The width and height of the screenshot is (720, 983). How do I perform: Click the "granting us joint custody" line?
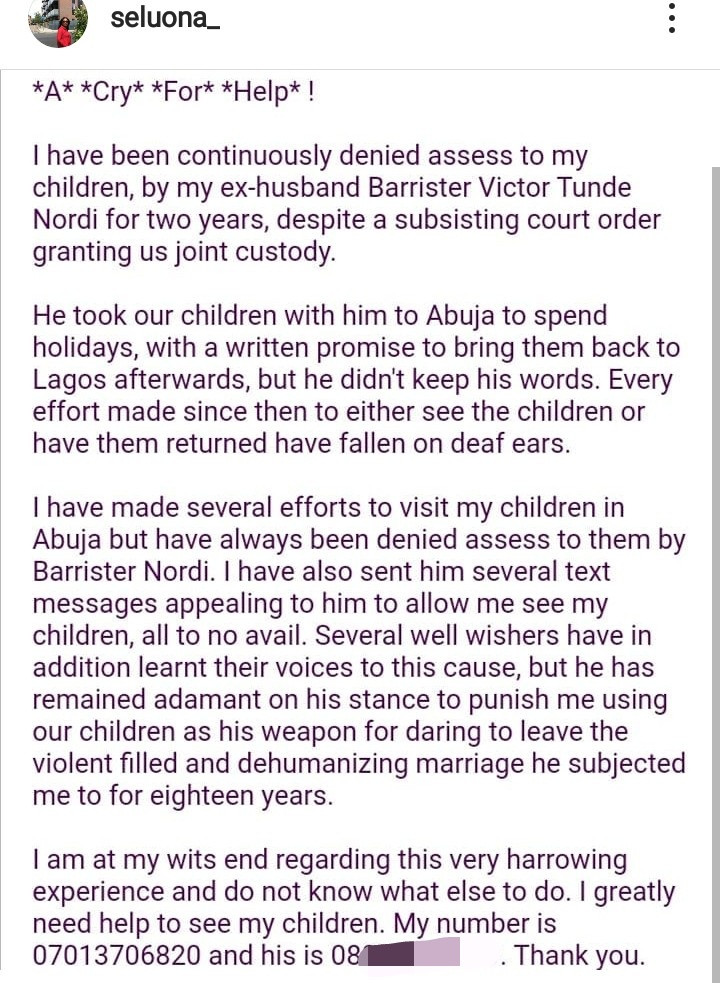tap(184, 251)
